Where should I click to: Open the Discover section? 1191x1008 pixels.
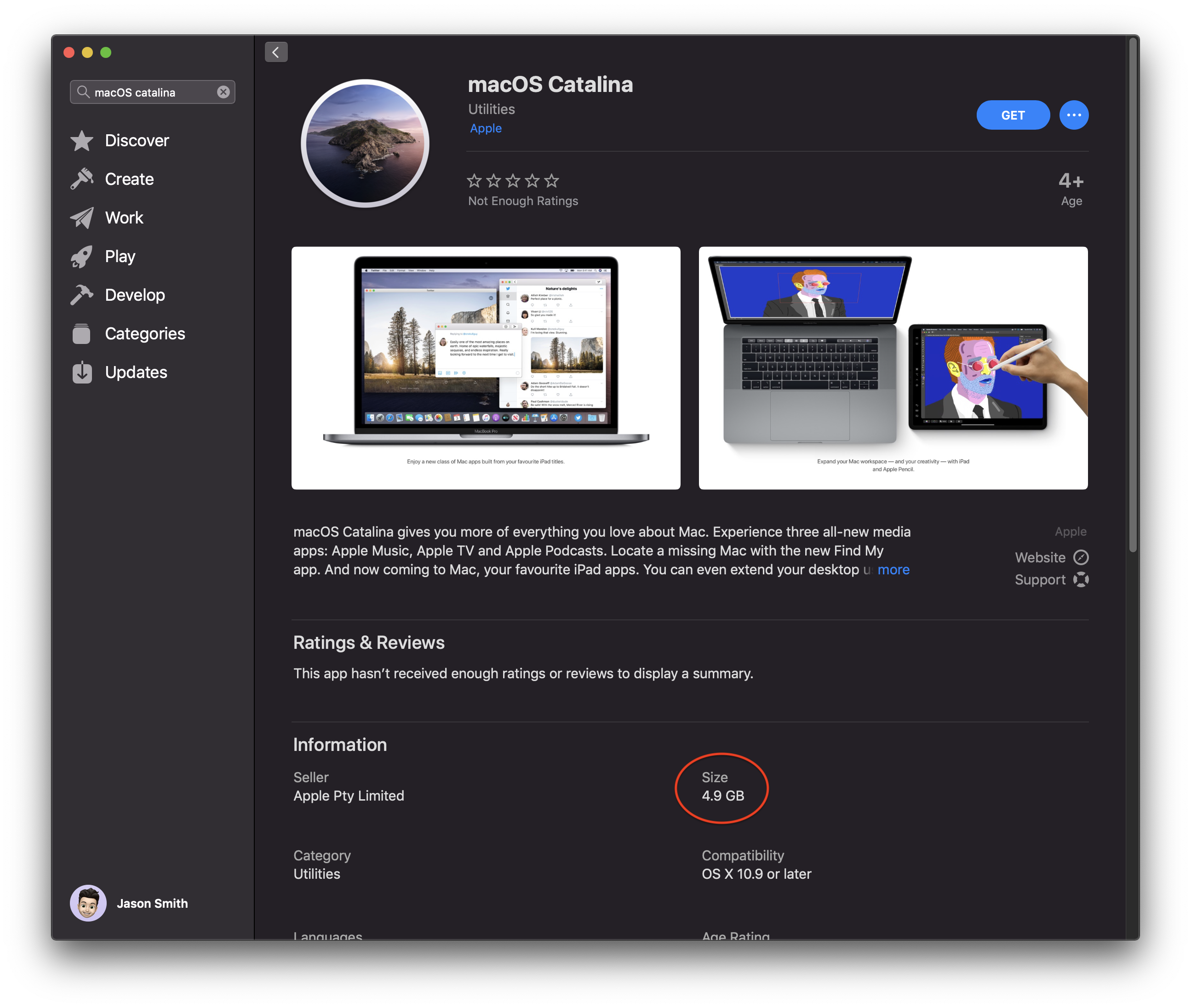137,141
